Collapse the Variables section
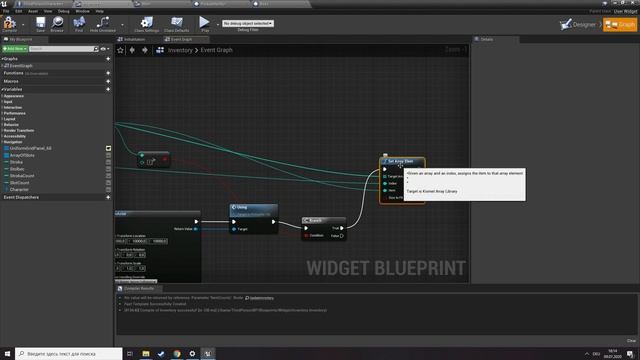 (x=2, y=89)
